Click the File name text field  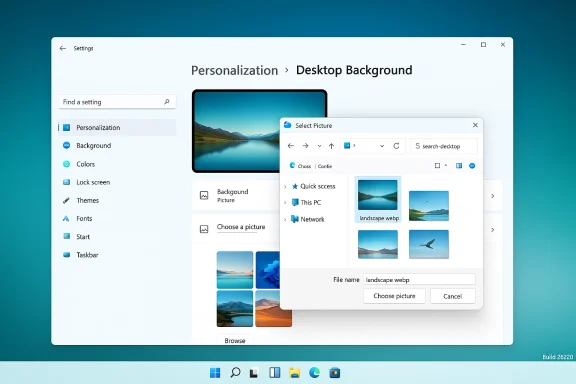(419, 280)
